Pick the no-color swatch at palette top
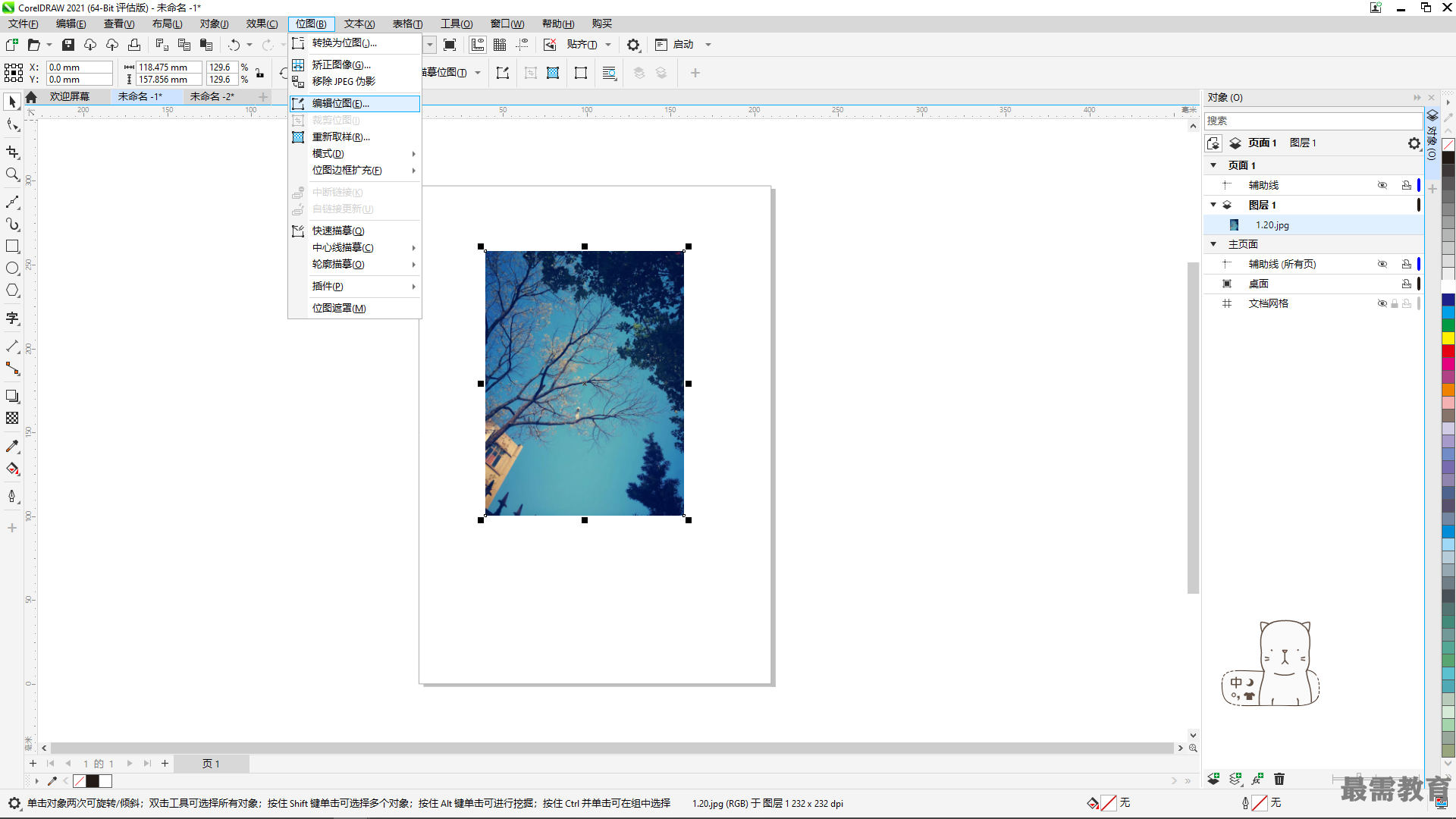This screenshot has height=819, width=1456. pyautogui.click(x=1448, y=144)
